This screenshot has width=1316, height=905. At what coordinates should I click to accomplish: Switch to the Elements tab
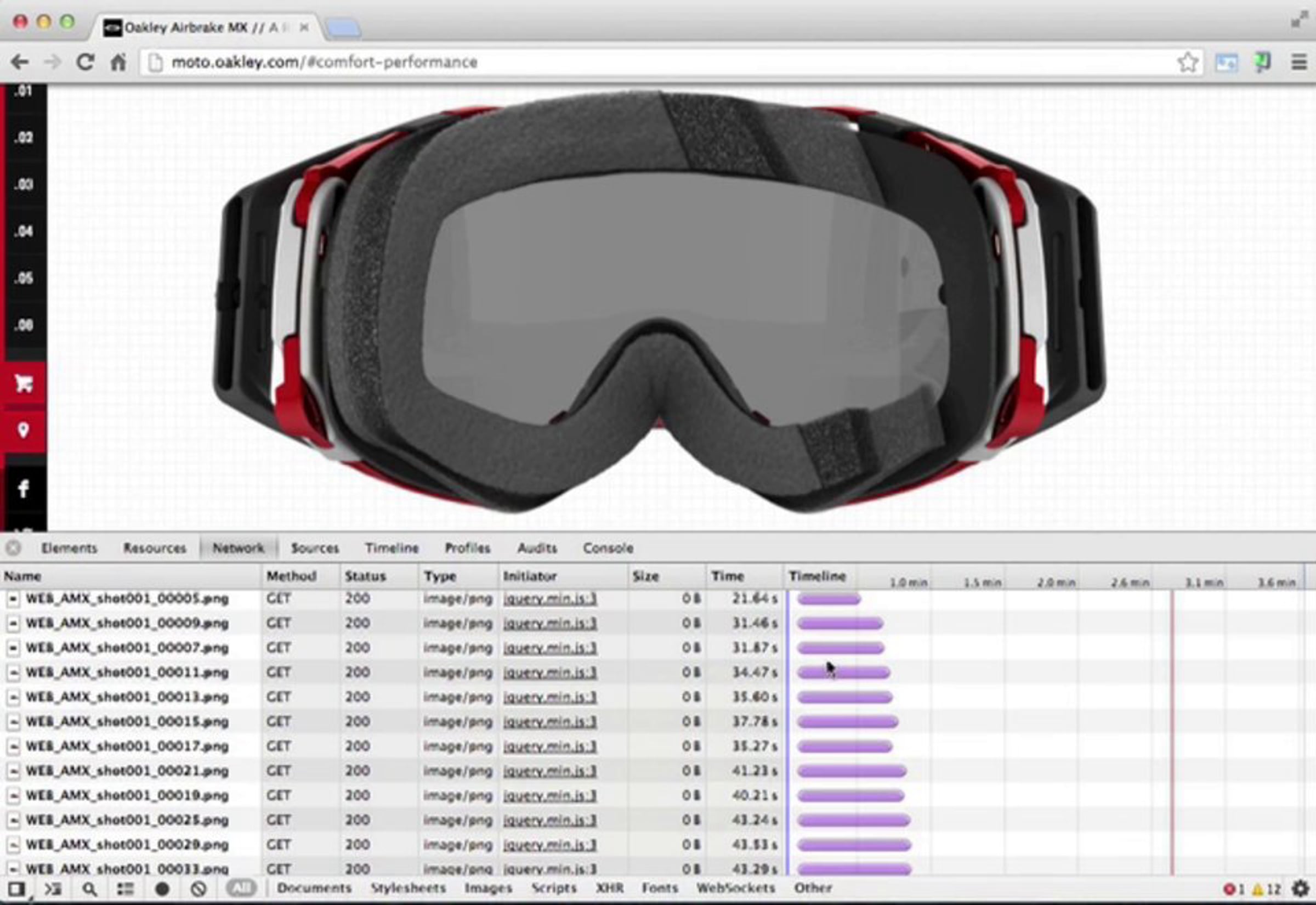coord(69,548)
